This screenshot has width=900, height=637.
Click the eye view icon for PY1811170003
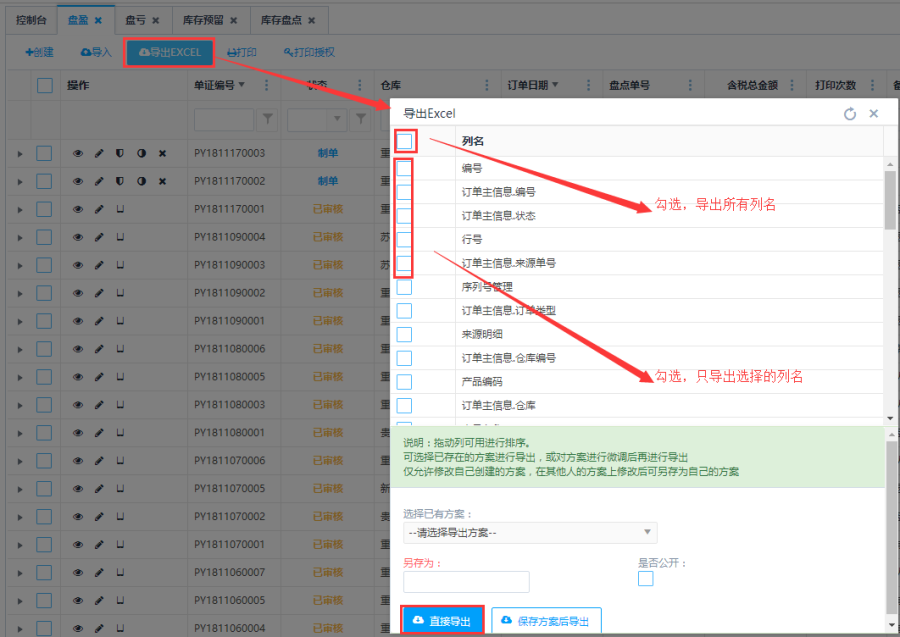click(78, 153)
